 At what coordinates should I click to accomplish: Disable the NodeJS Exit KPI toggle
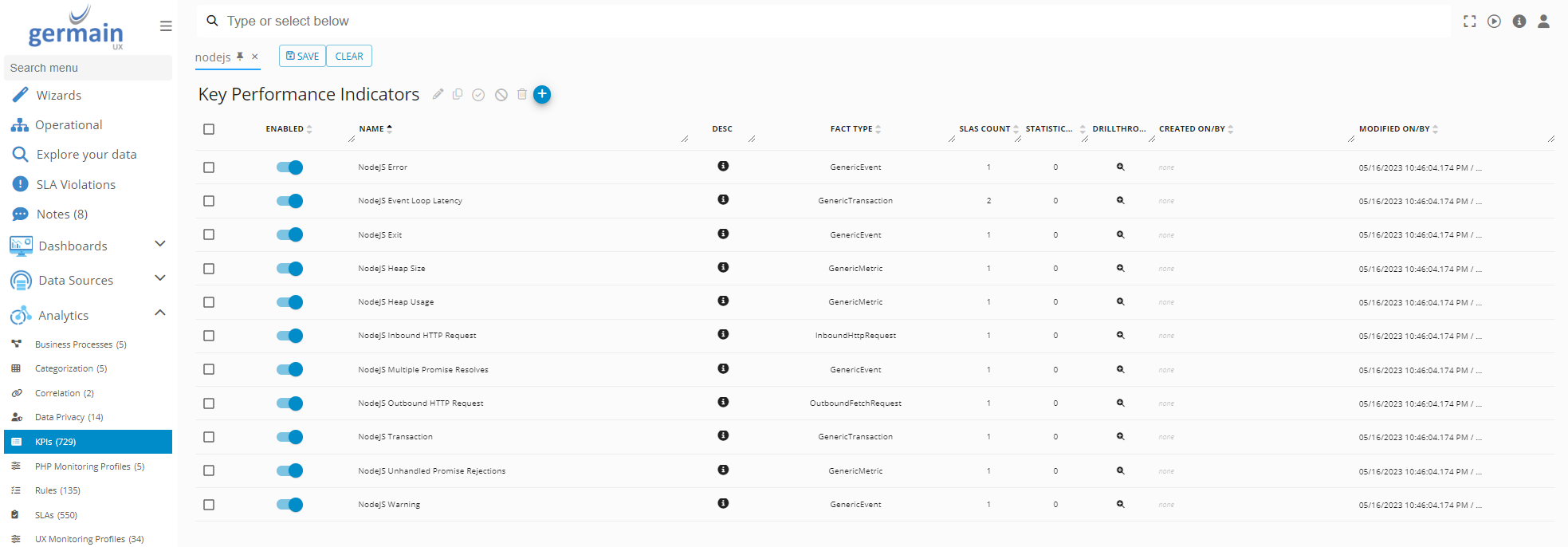tap(289, 234)
